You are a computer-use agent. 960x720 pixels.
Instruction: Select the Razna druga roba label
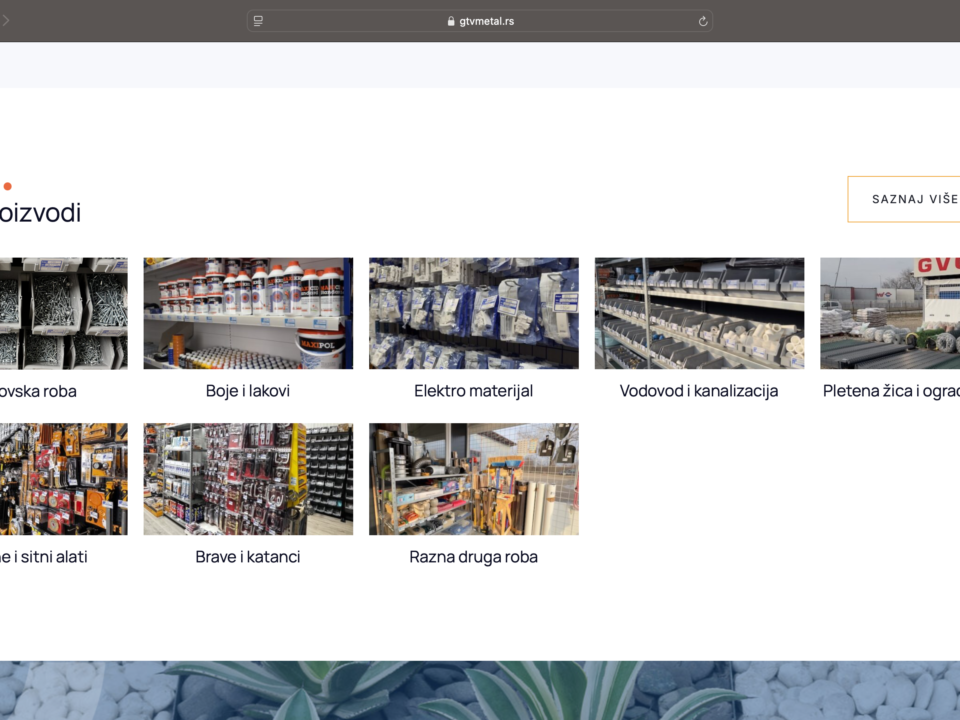[473, 557]
